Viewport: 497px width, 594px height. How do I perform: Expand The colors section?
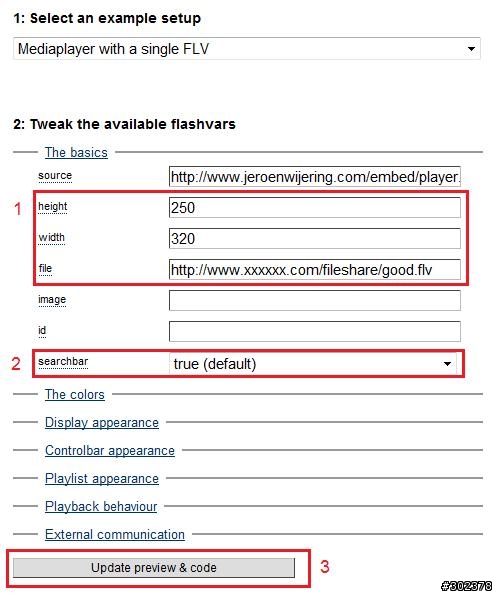(x=75, y=394)
